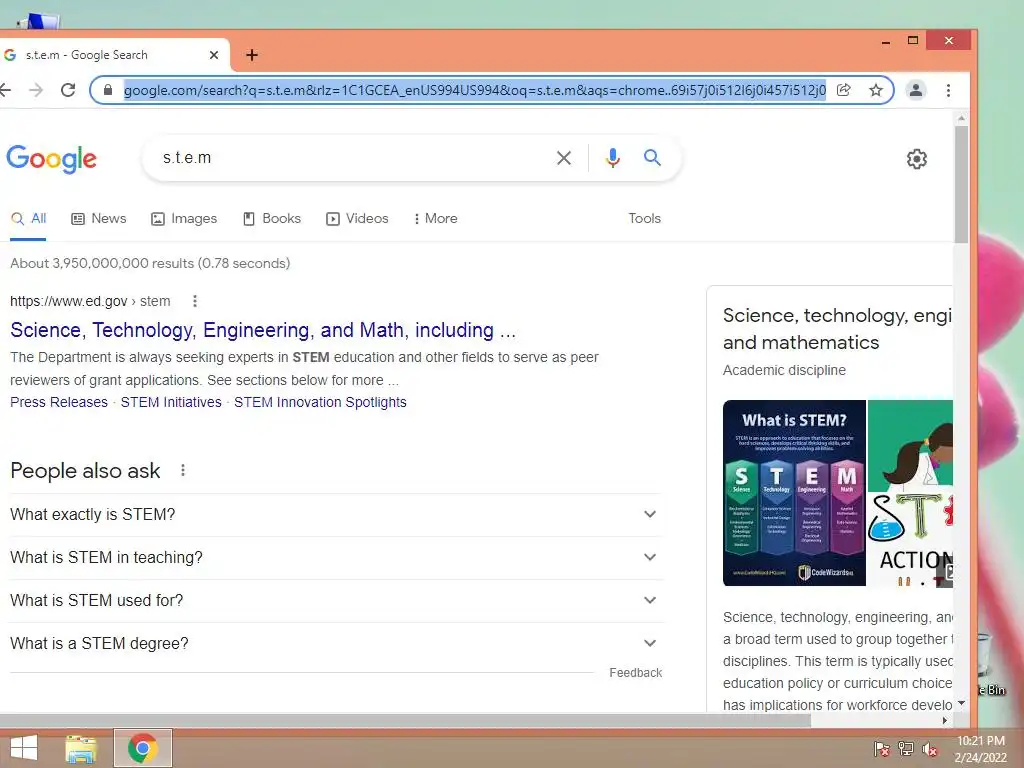The width and height of the screenshot is (1024, 768).
Task: Click the "https://www.ed.gov › stem" breadcrumb
Action: (90, 301)
